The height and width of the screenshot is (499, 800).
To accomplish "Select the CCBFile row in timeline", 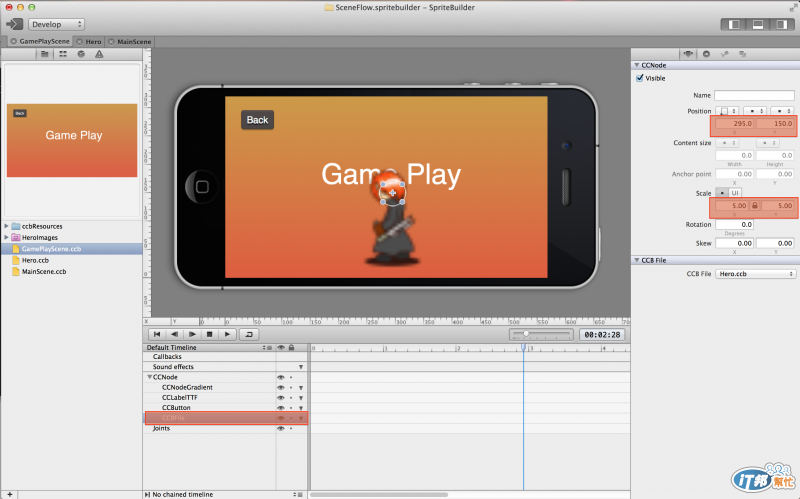I will click(x=226, y=418).
